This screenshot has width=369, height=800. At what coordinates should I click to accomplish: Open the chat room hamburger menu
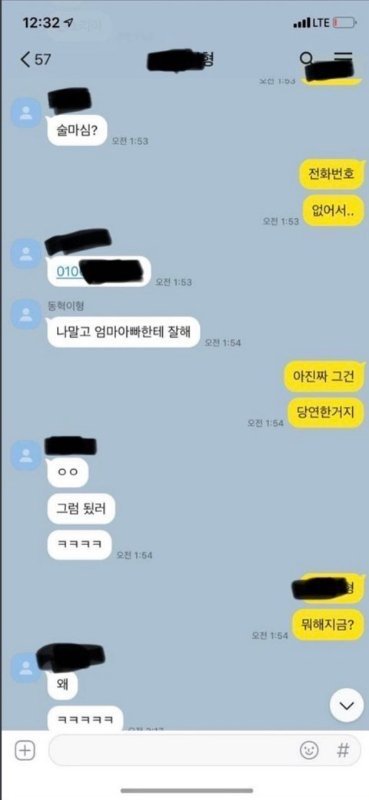(343, 58)
